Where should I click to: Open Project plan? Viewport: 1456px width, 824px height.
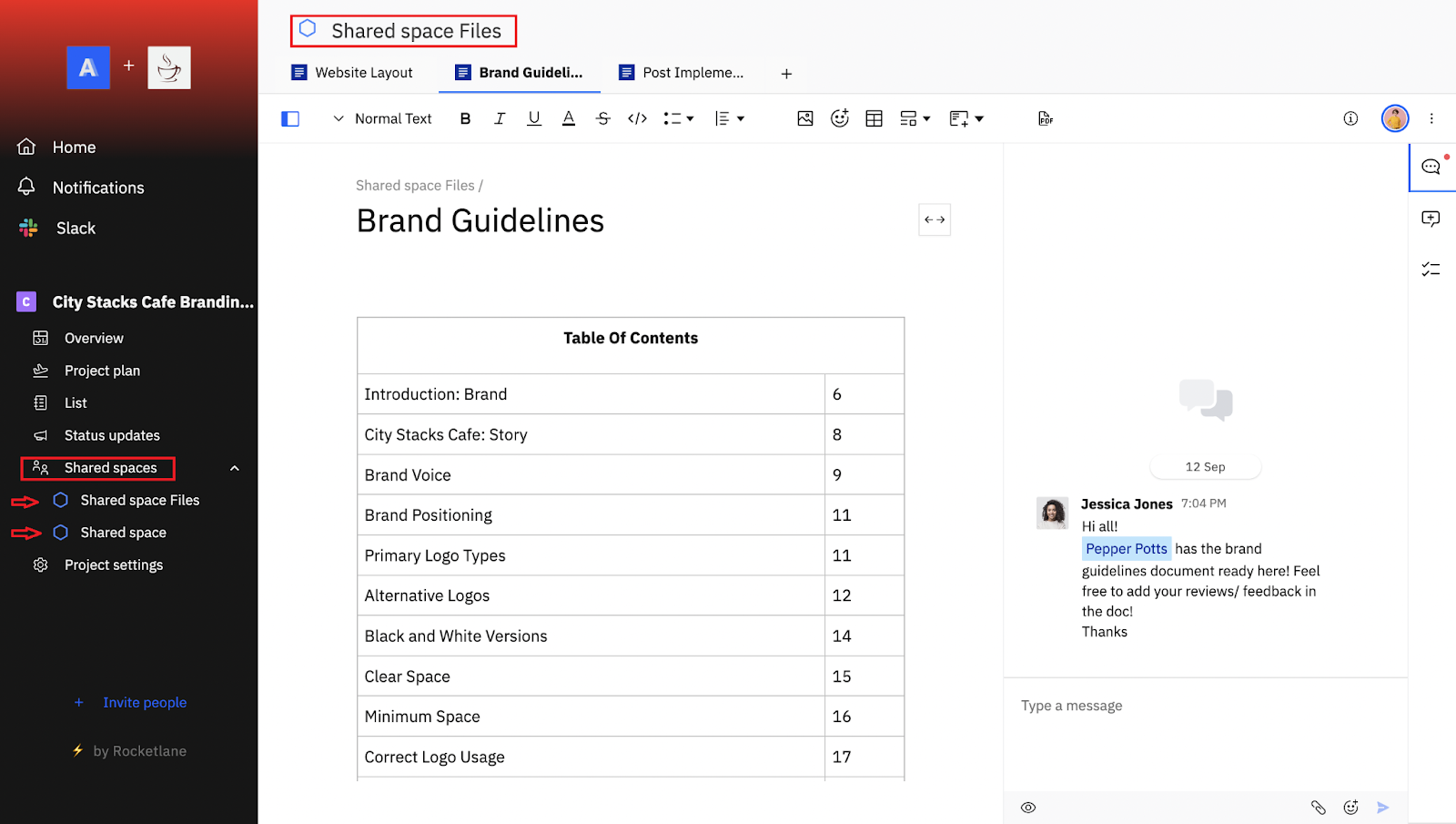[x=86, y=371]
